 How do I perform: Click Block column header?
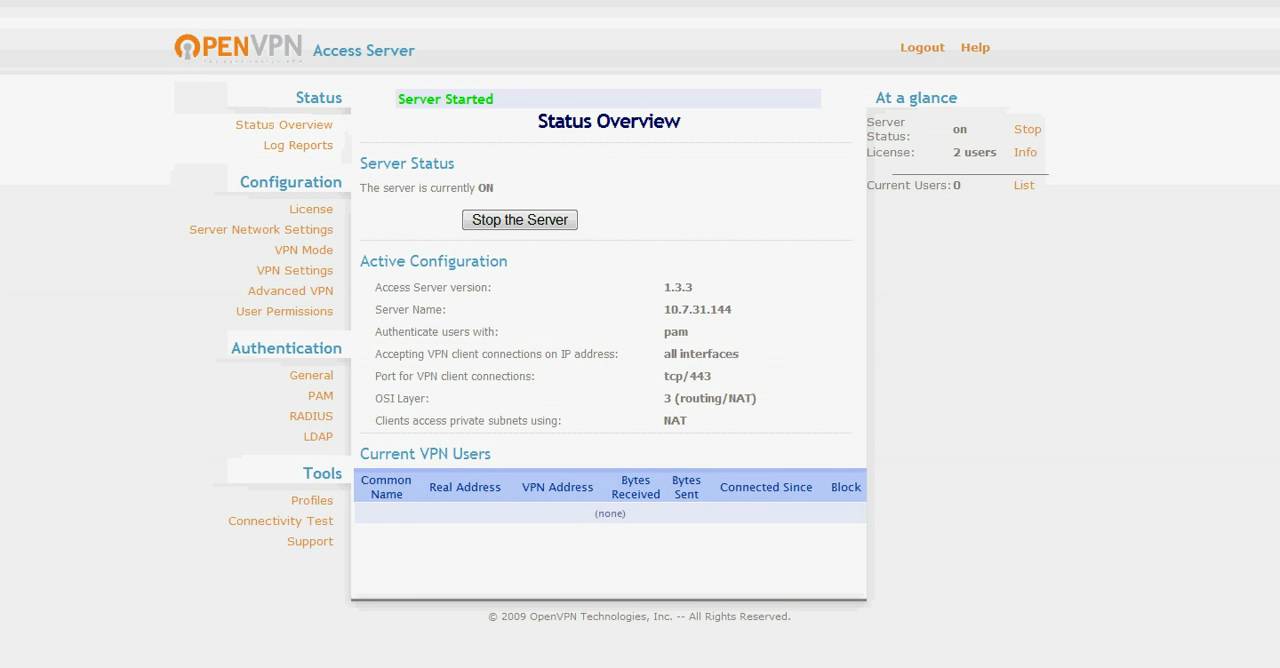tap(846, 487)
